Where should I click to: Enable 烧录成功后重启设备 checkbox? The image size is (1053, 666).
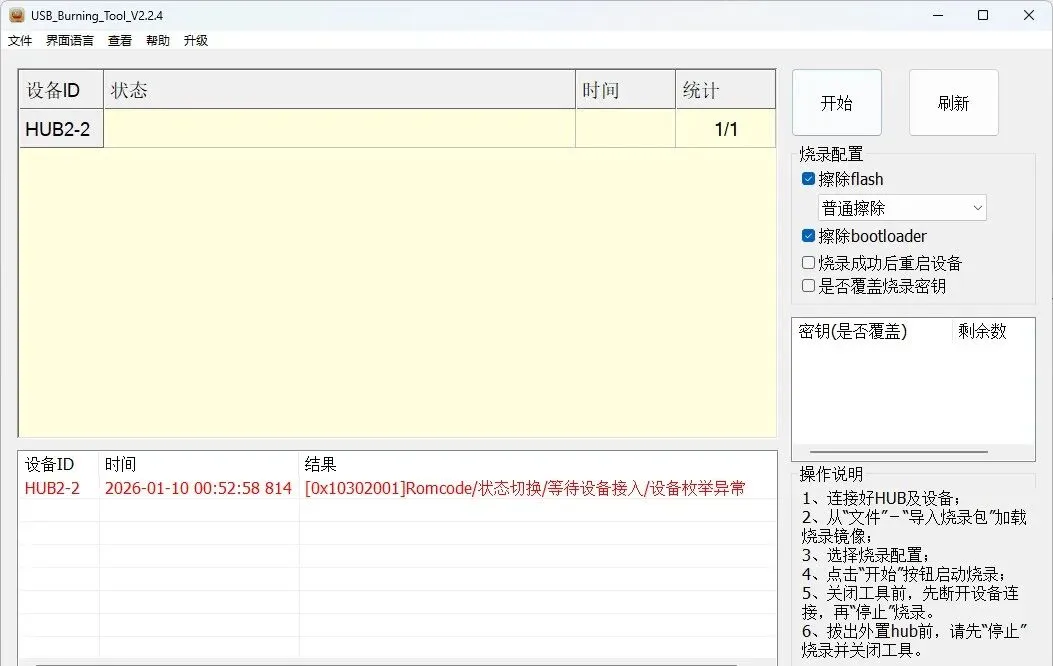[x=809, y=263]
